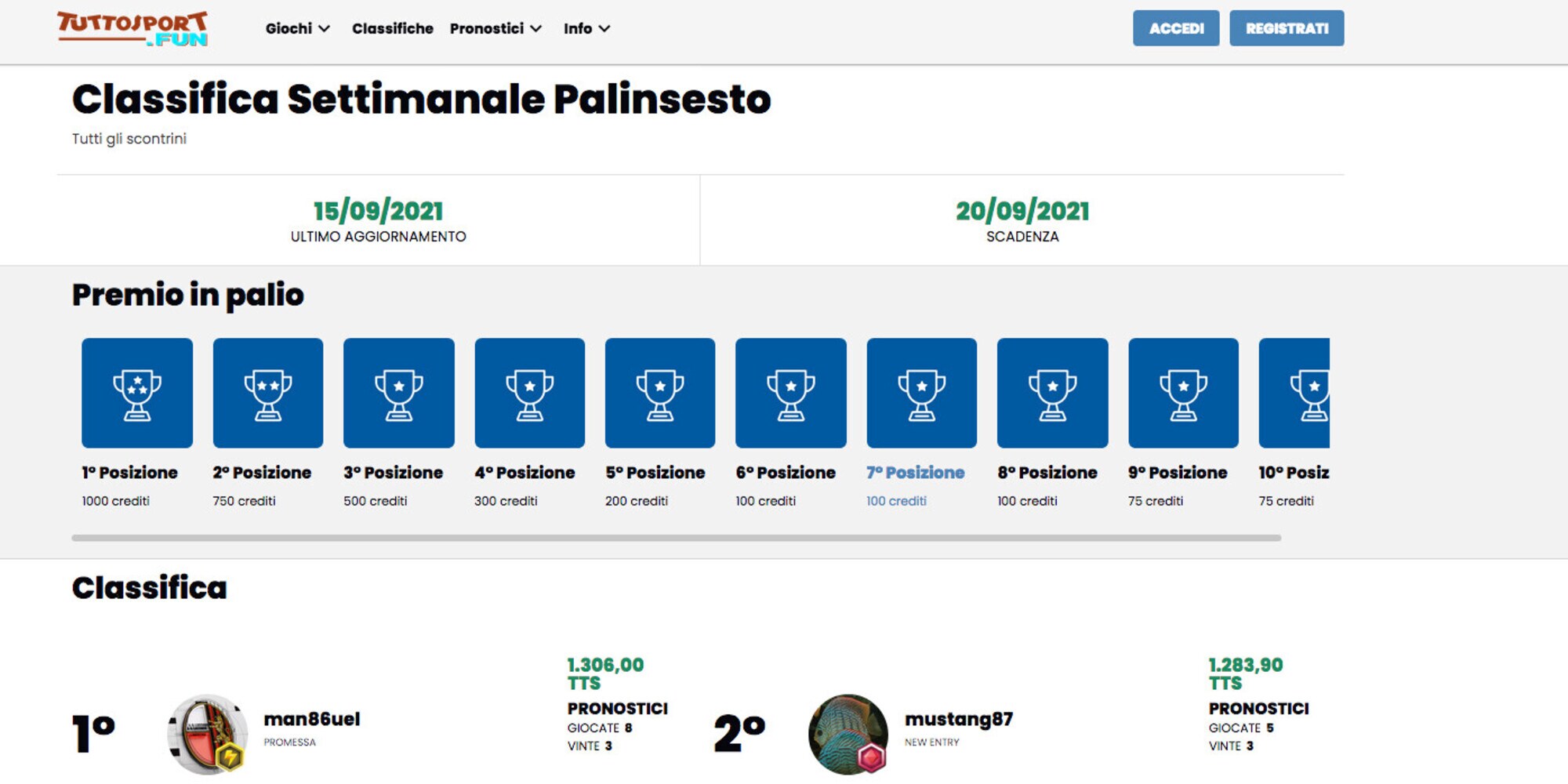Open the Classifiche menu item
Screen dimensions: 1568x784
(x=393, y=28)
